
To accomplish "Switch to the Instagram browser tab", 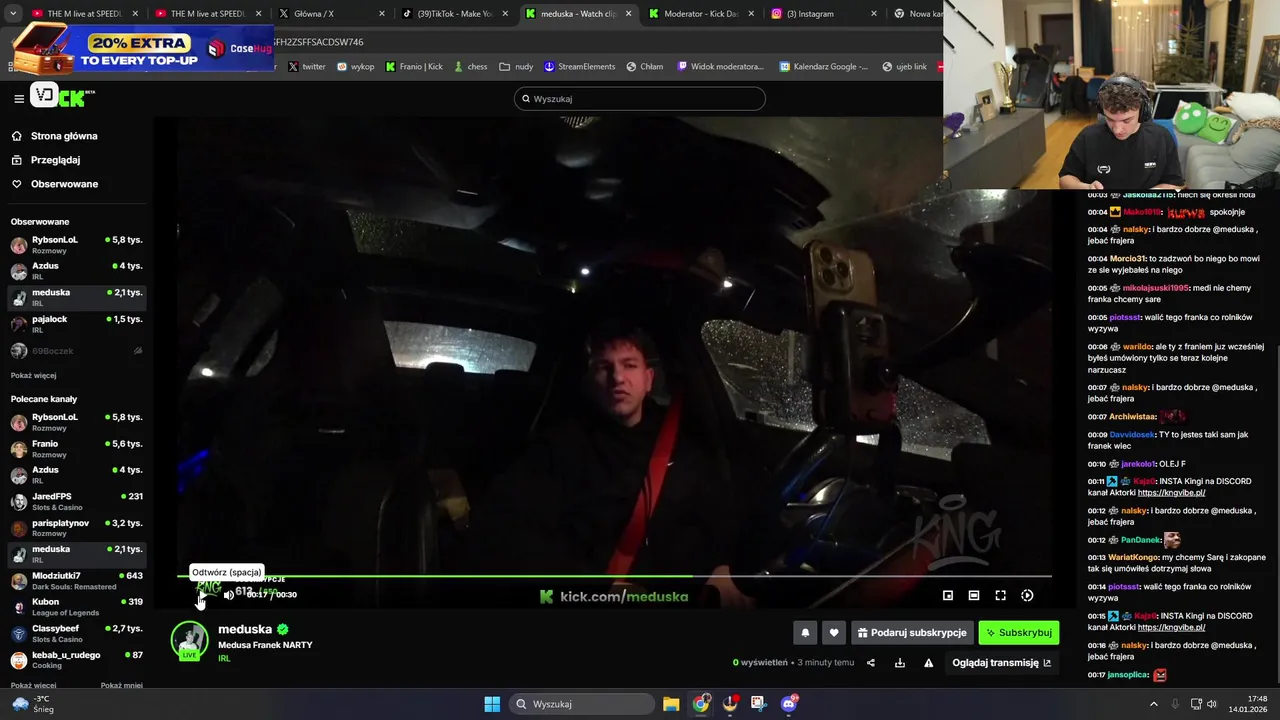I will [823, 14].
